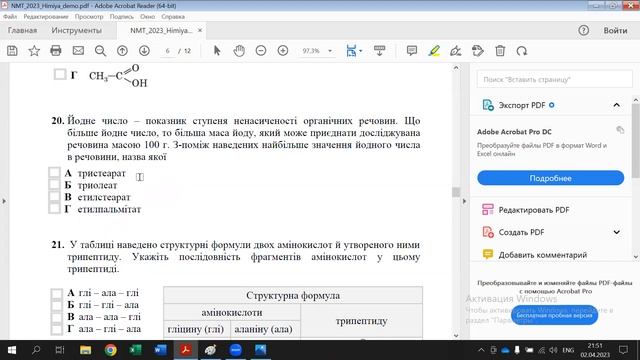Go to next page down arrow

144,51
